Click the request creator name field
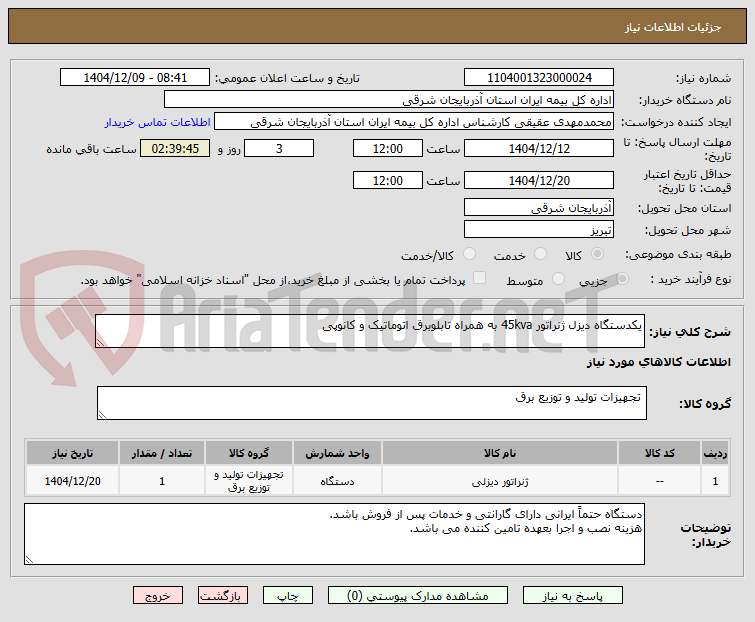 click(414, 122)
